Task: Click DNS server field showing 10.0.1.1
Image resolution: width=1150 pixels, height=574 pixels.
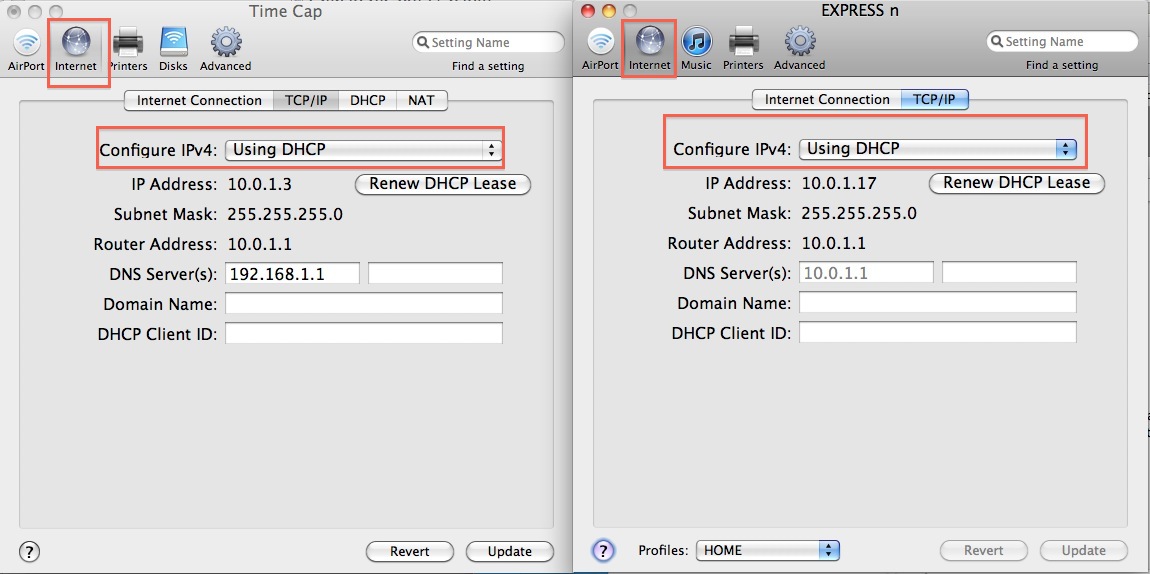Action: pos(866,273)
